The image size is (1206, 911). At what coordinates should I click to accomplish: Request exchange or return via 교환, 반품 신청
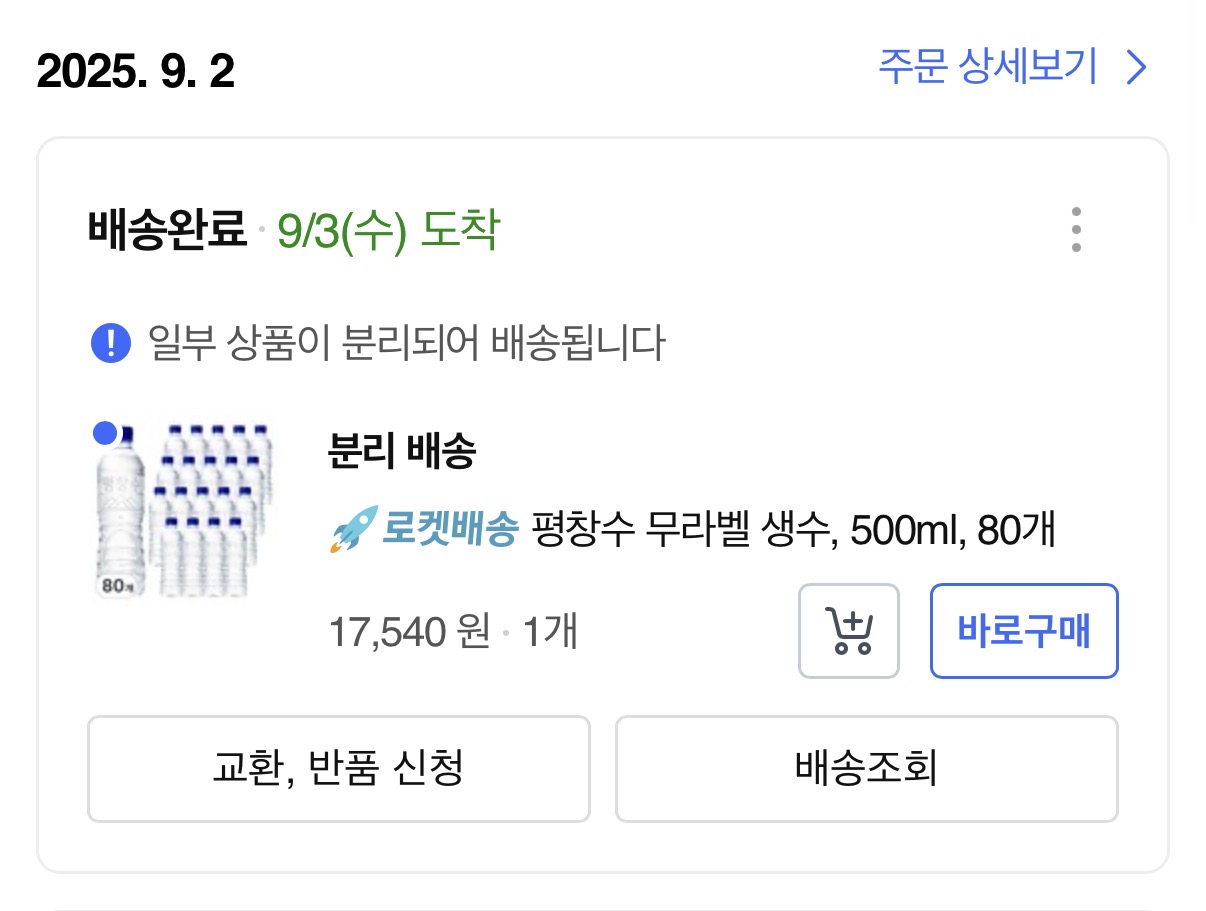coord(338,769)
